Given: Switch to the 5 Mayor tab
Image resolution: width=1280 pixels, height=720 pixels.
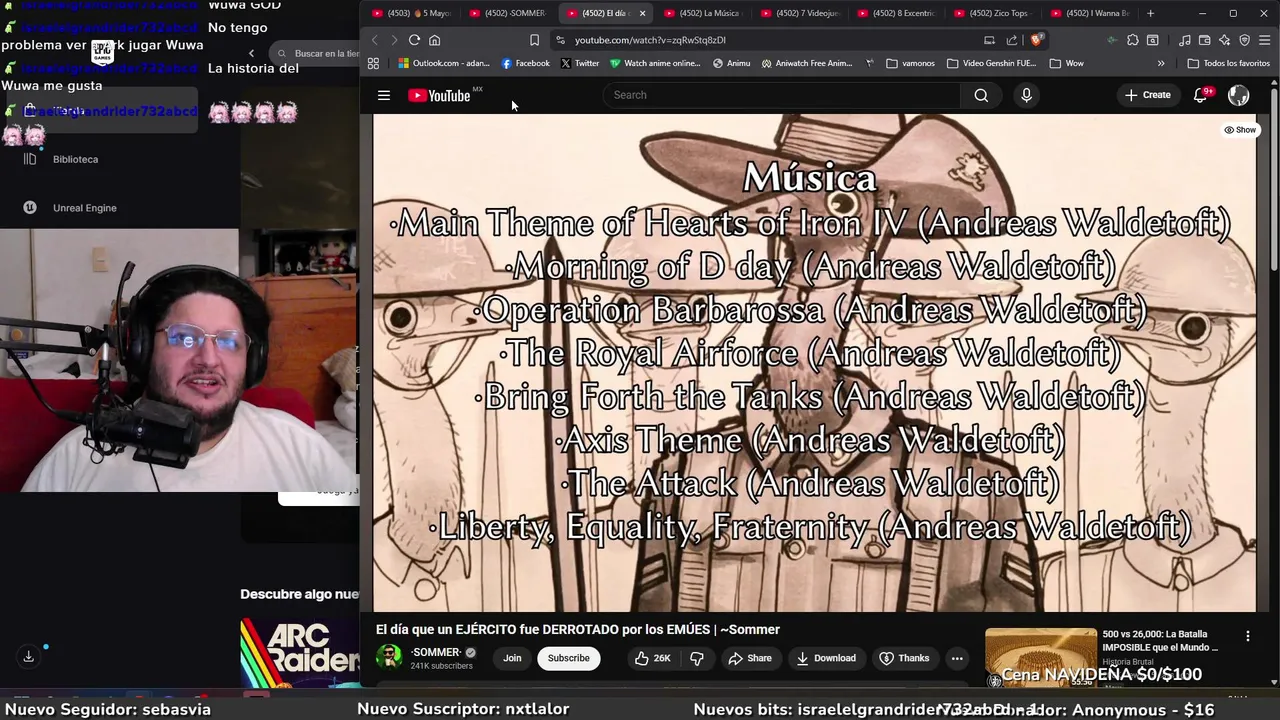Looking at the screenshot, I should click(x=411, y=13).
